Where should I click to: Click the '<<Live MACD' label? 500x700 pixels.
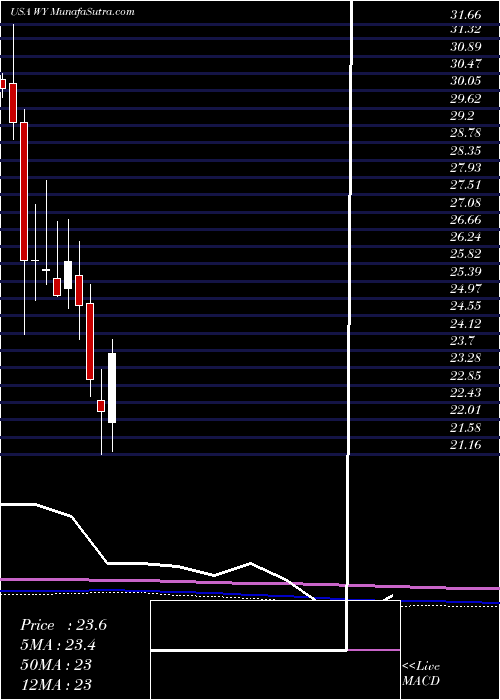point(421,674)
